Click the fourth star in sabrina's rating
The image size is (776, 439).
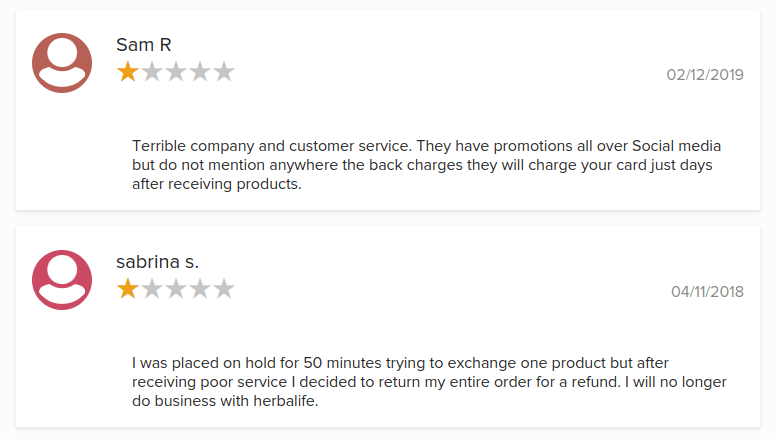pyautogui.click(x=200, y=289)
